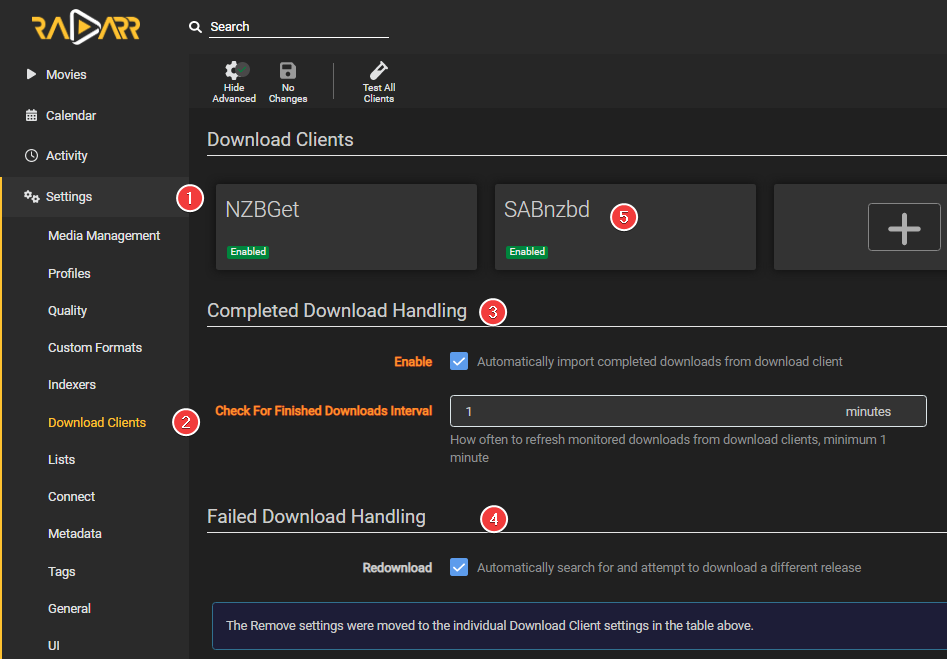Image resolution: width=947 pixels, height=659 pixels.
Task: Open the Profiles settings page
Action: click(69, 274)
